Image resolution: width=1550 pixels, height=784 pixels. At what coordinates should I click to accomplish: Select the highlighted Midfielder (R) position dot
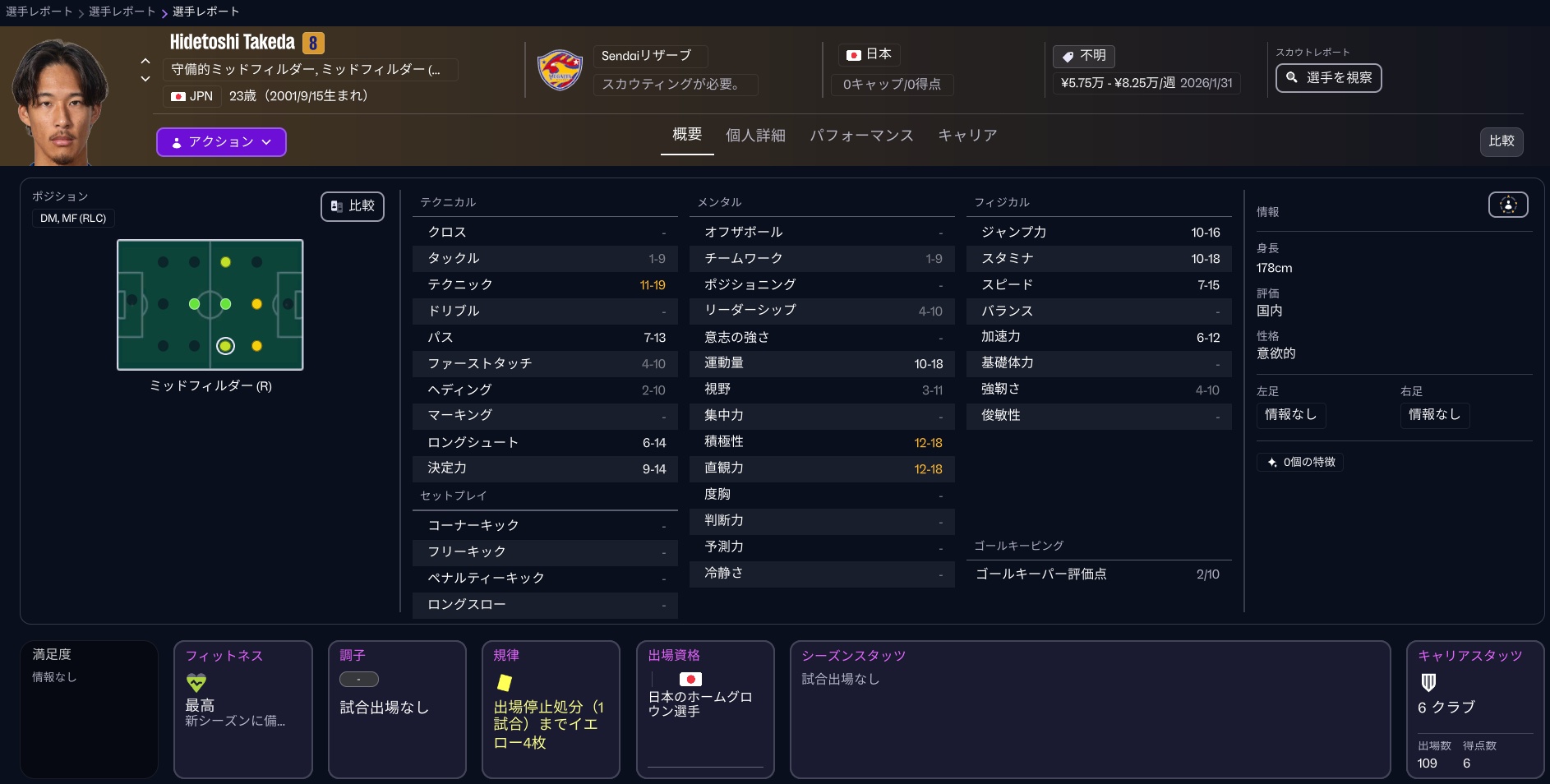[225, 346]
